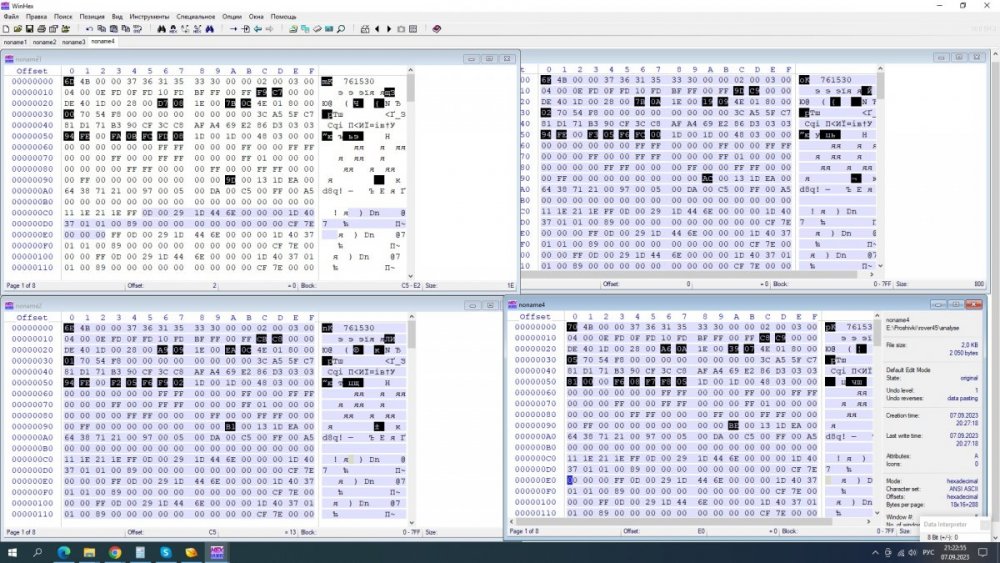This screenshot has height=563, width=1000.
Task: Open help with the red book icon
Action: coord(436,29)
